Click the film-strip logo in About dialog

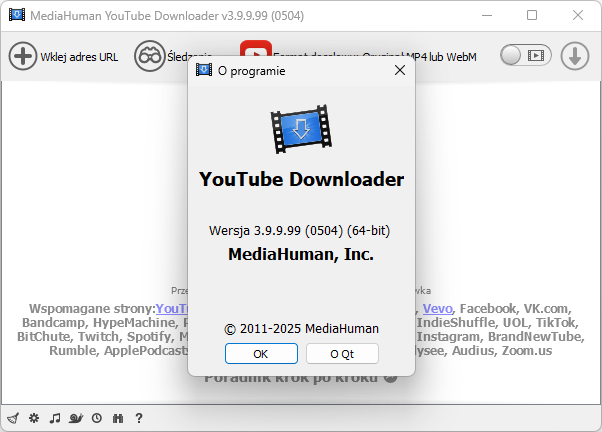pyautogui.click(x=301, y=129)
